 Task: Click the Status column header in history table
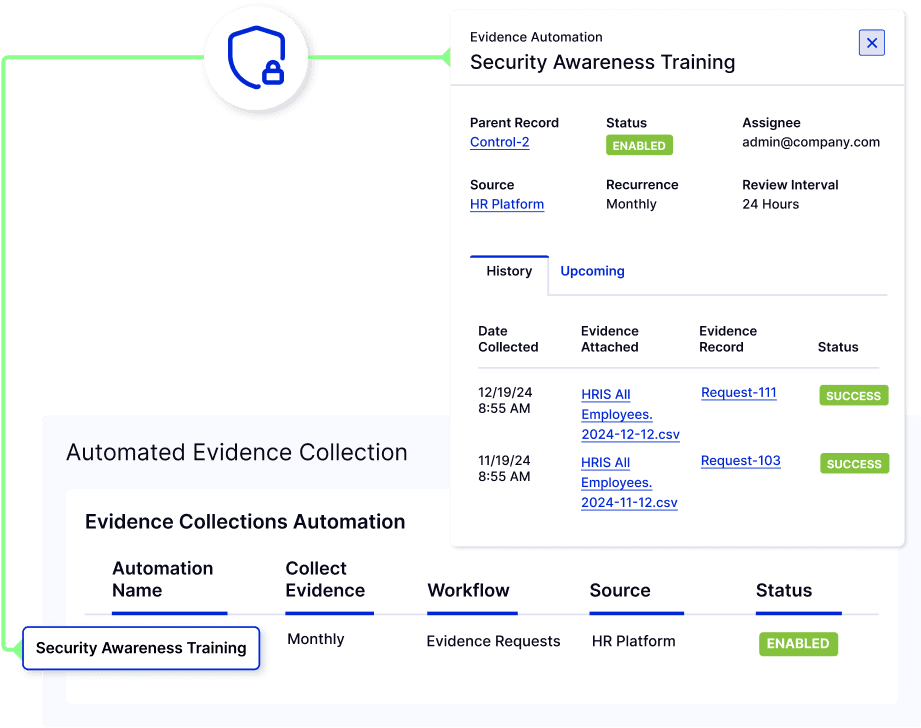(838, 347)
